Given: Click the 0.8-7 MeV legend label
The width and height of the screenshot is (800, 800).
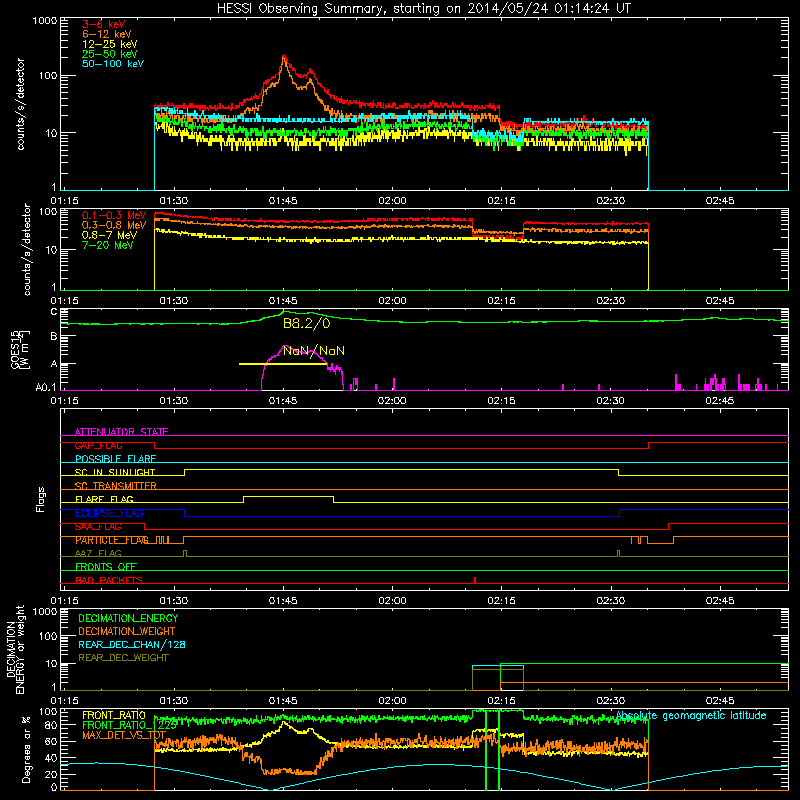Looking at the screenshot, I should pos(110,235).
